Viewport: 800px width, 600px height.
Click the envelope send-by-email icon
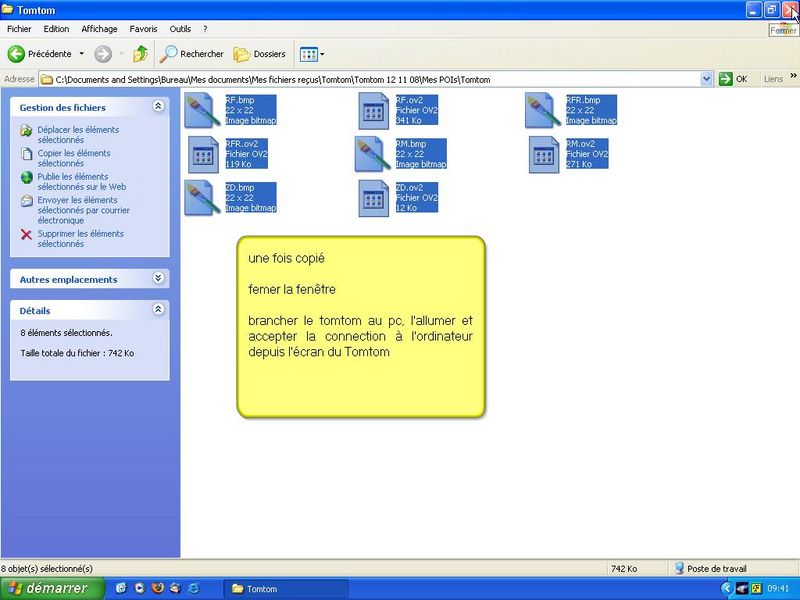(x=27, y=201)
